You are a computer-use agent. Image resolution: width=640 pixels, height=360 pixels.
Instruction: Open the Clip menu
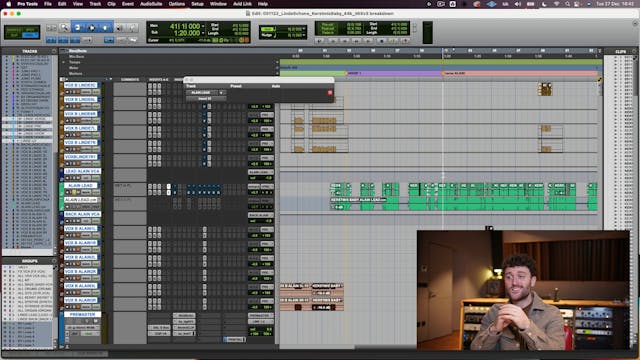(x=111, y=4)
